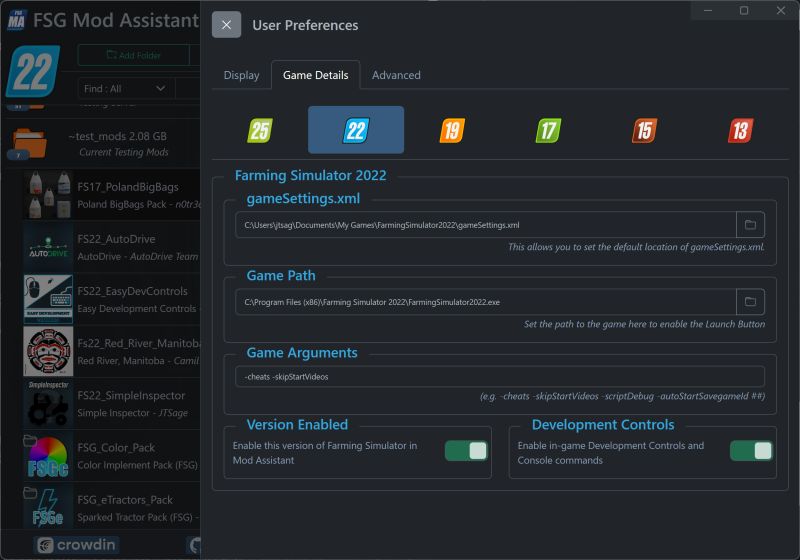
Task: Select the FS22_SimpleInspector mod icon
Action: pyautogui.click(x=48, y=403)
